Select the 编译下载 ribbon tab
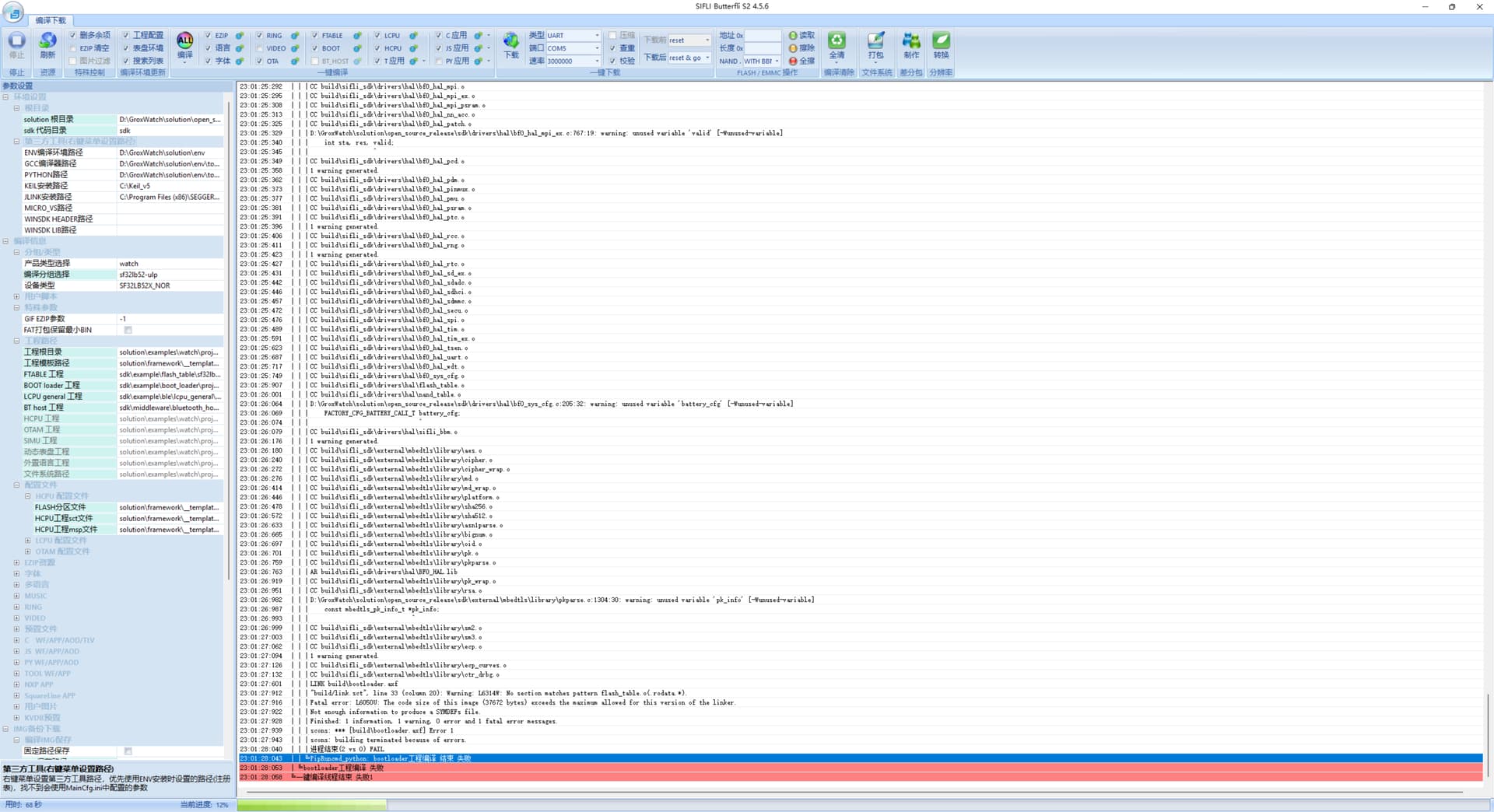 51,20
